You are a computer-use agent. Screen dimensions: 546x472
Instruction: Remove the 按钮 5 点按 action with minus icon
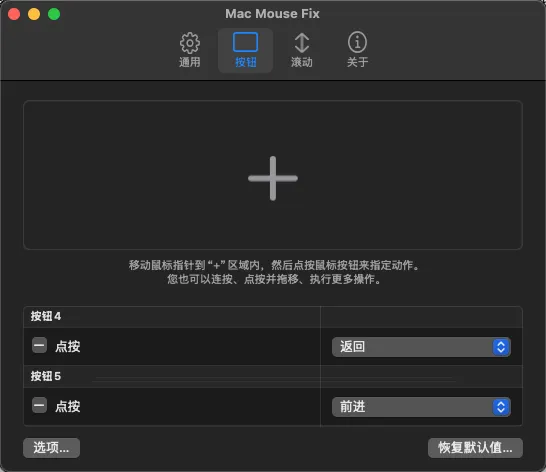coord(39,405)
